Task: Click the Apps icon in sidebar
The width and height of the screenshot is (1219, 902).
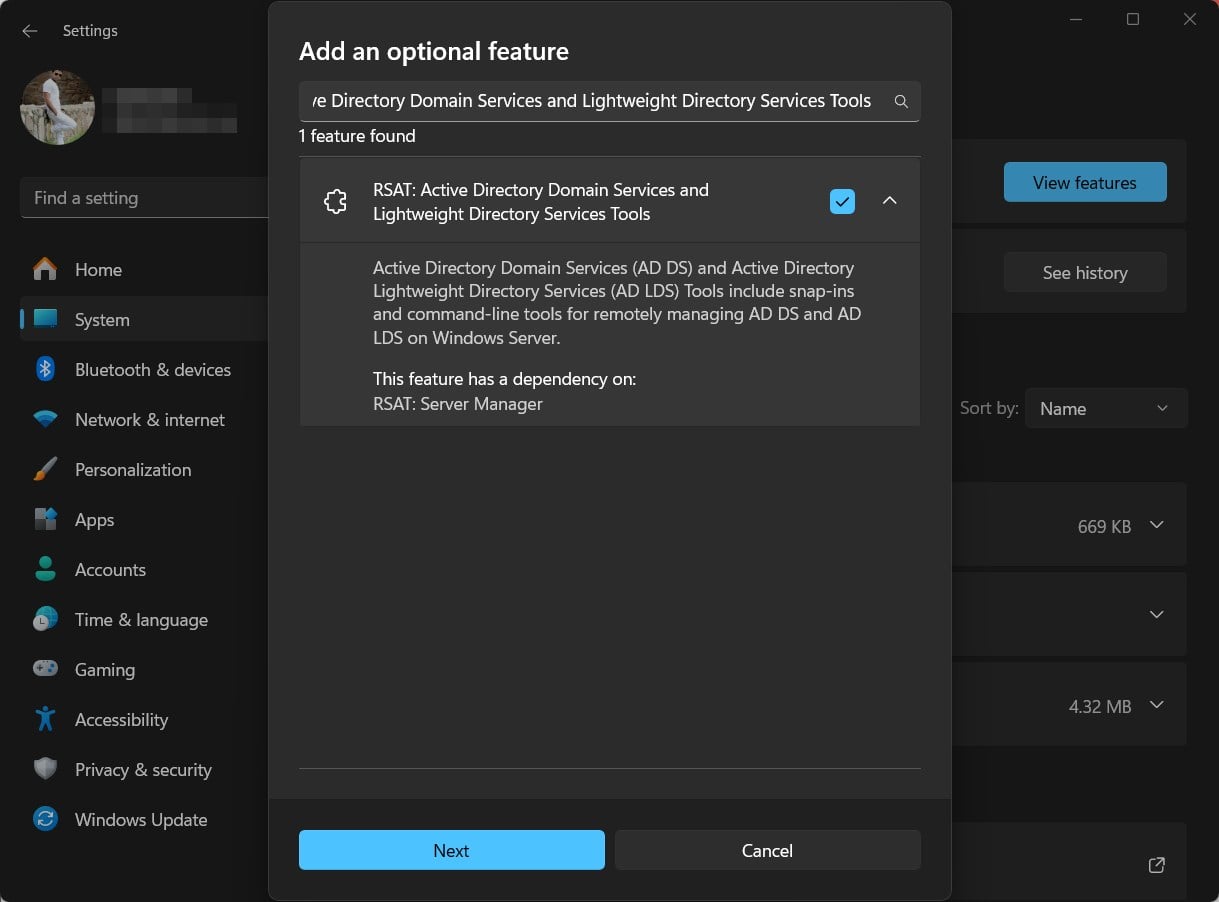Action: click(x=45, y=519)
